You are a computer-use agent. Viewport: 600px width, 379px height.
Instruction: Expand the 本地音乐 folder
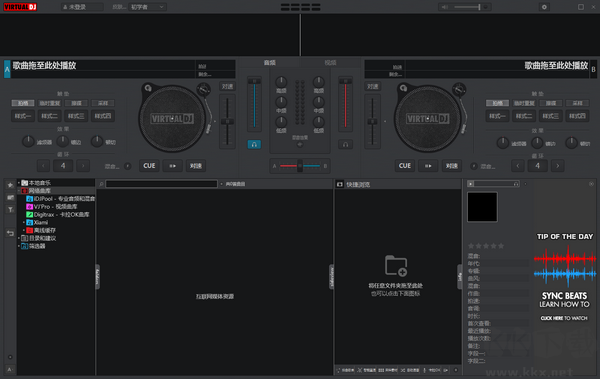(x=19, y=183)
